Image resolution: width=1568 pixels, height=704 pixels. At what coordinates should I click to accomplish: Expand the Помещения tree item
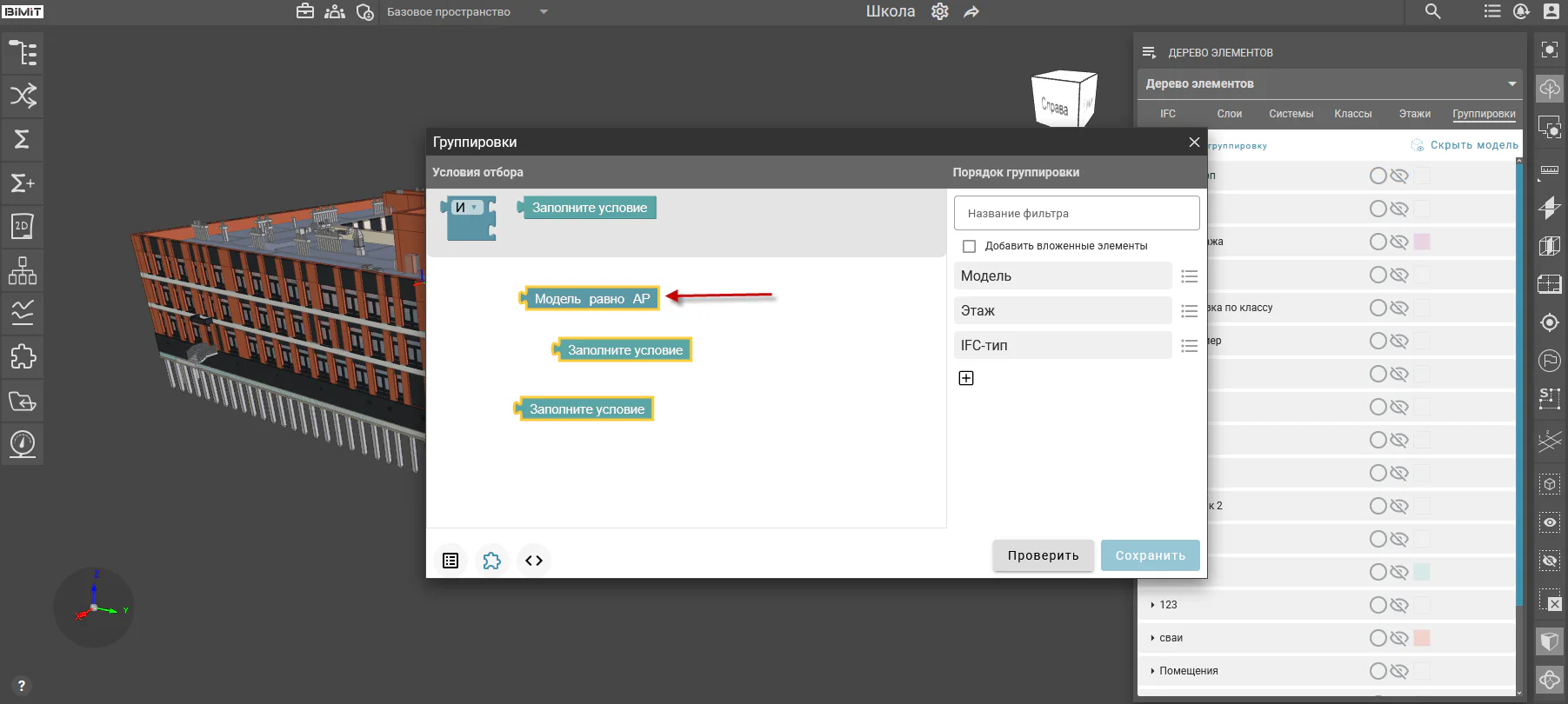tap(1152, 671)
